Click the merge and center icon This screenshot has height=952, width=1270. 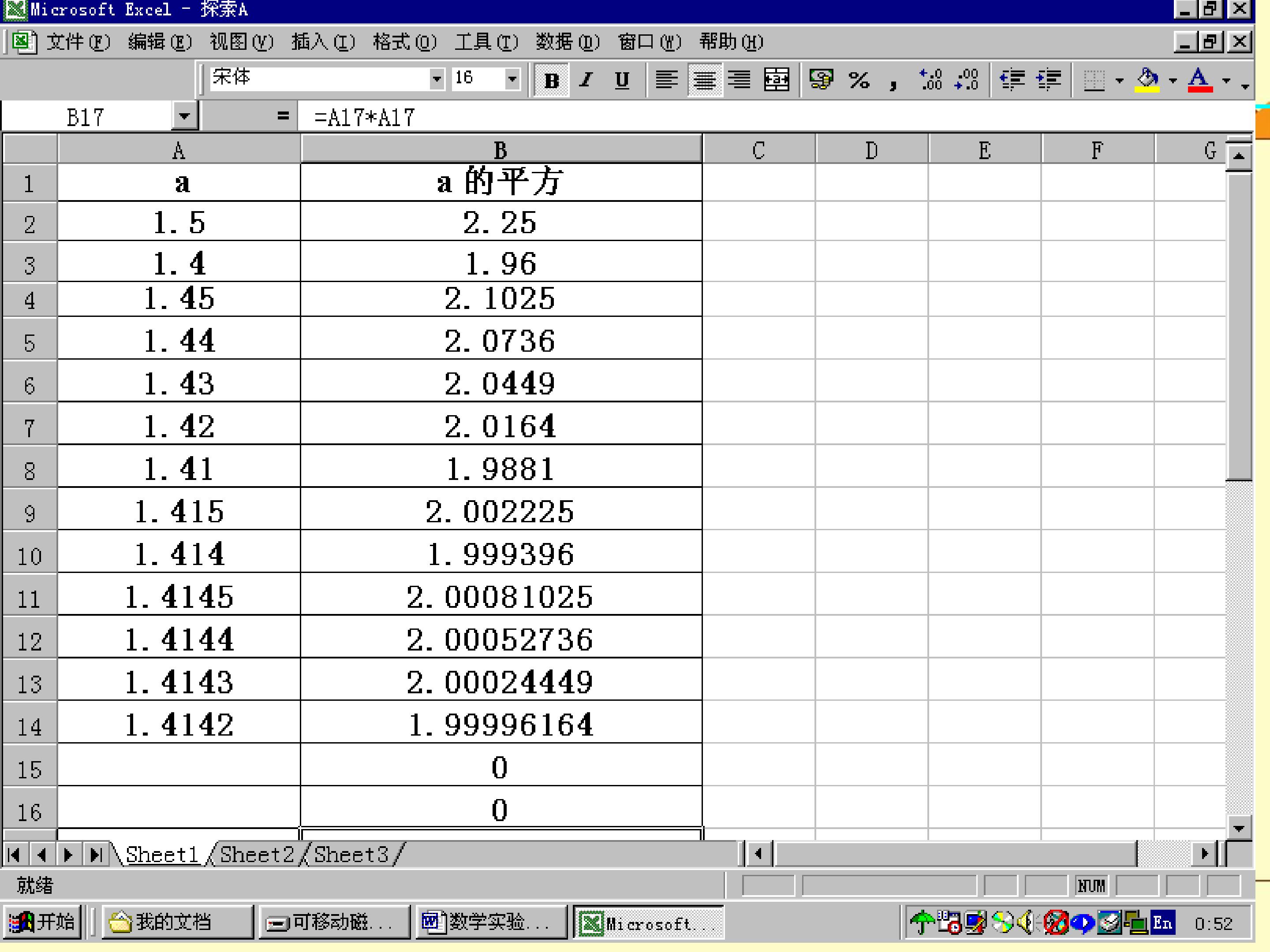tap(776, 80)
